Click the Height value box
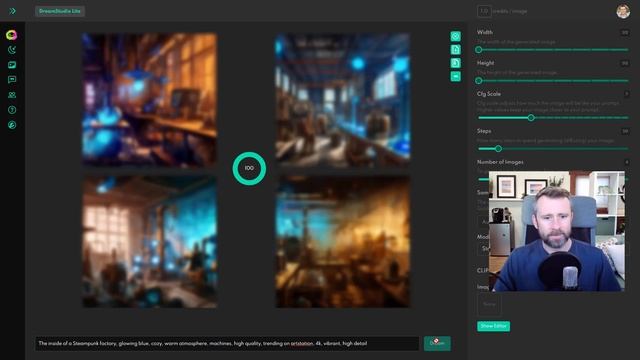 (624, 63)
